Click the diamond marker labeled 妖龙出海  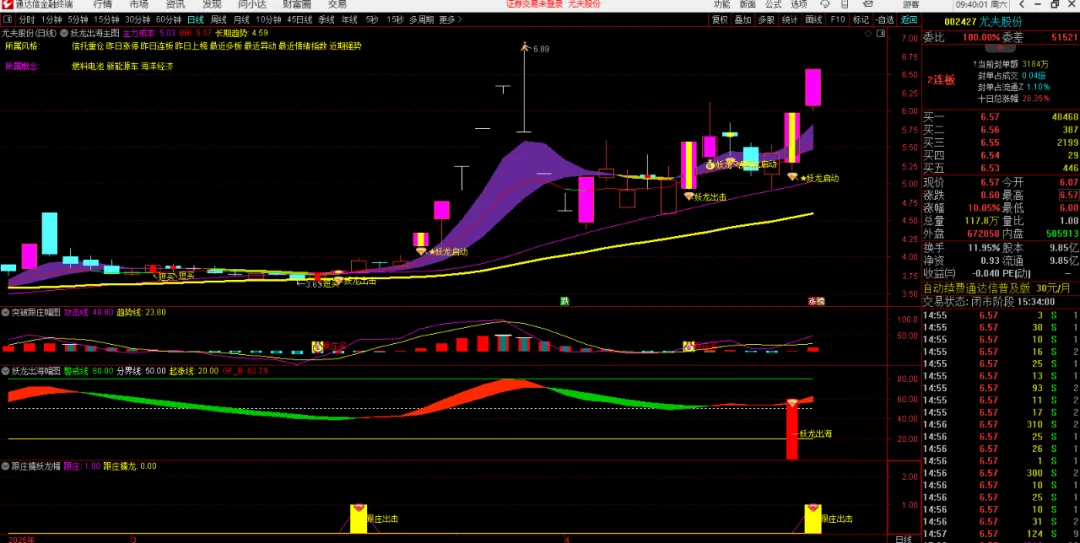click(793, 402)
